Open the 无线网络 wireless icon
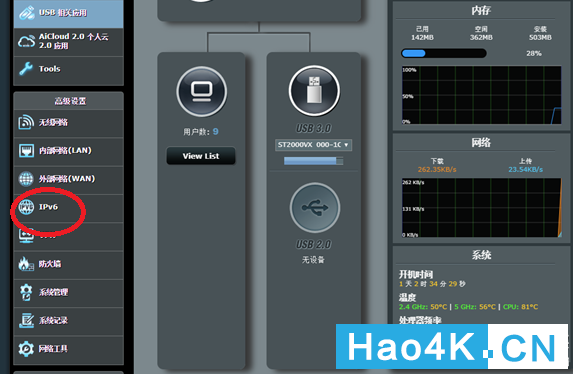 (x=26, y=122)
